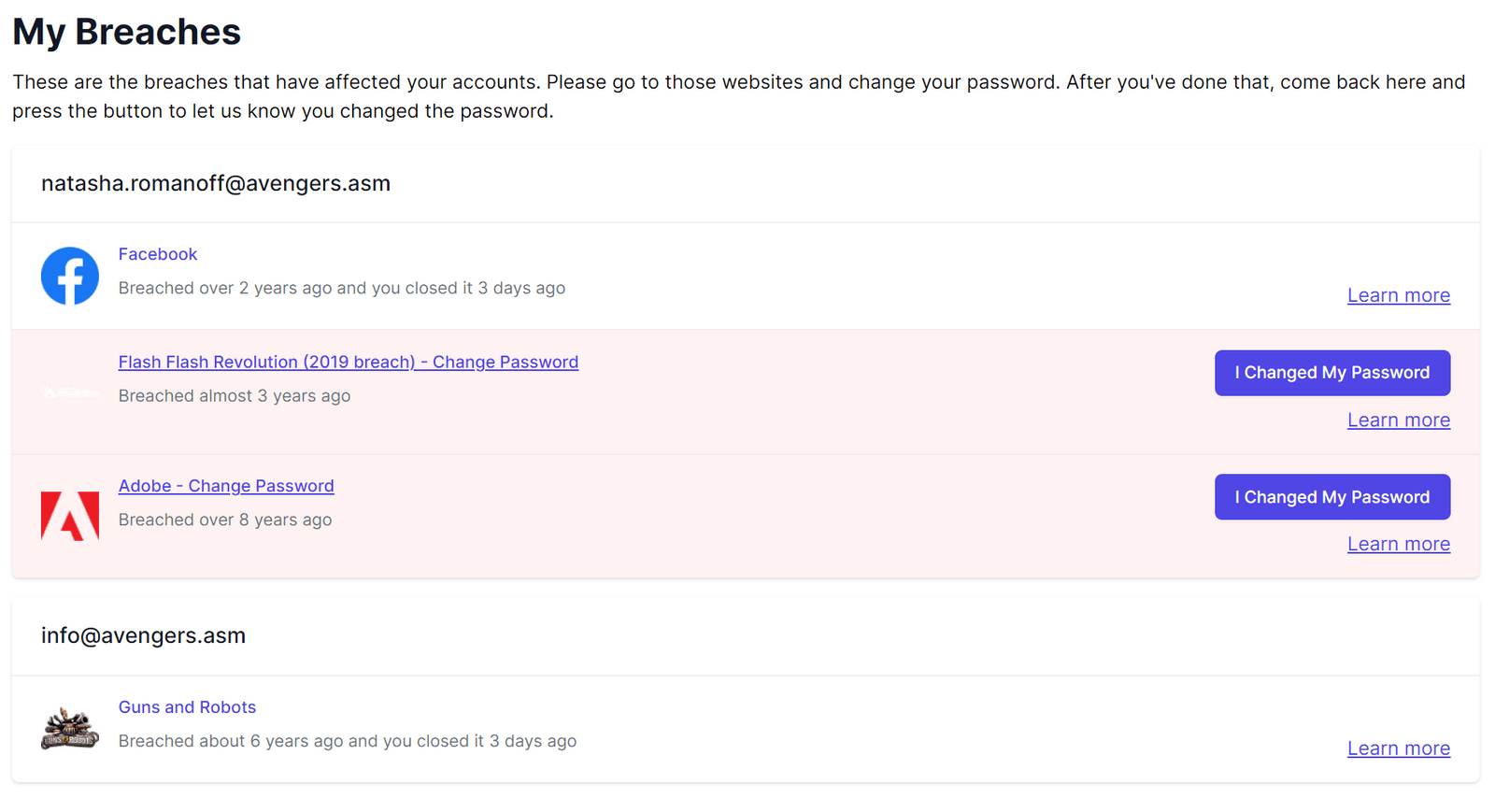The image size is (1495, 812).
Task: Click the "Breached over 8 years ago" text
Action: 225,520
